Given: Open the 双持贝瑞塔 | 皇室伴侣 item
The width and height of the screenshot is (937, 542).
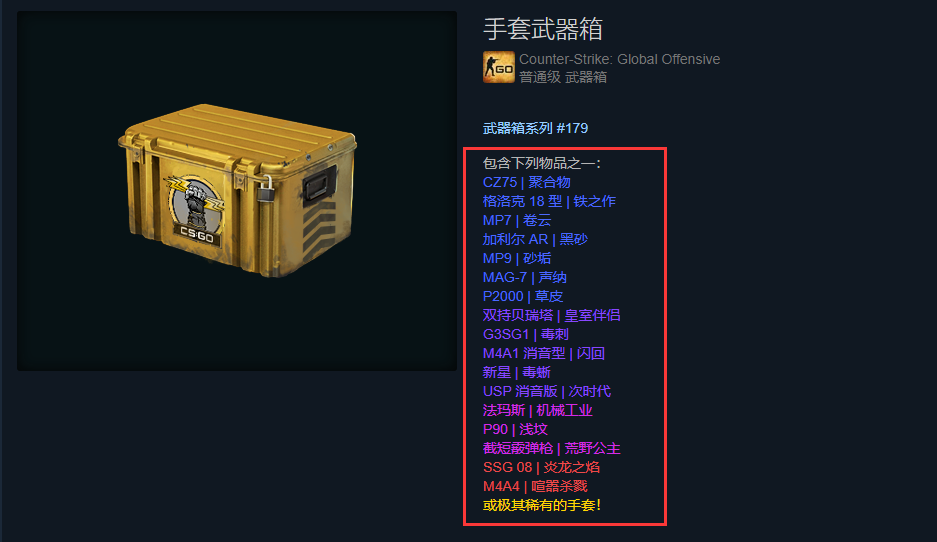Looking at the screenshot, I should (x=552, y=316).
